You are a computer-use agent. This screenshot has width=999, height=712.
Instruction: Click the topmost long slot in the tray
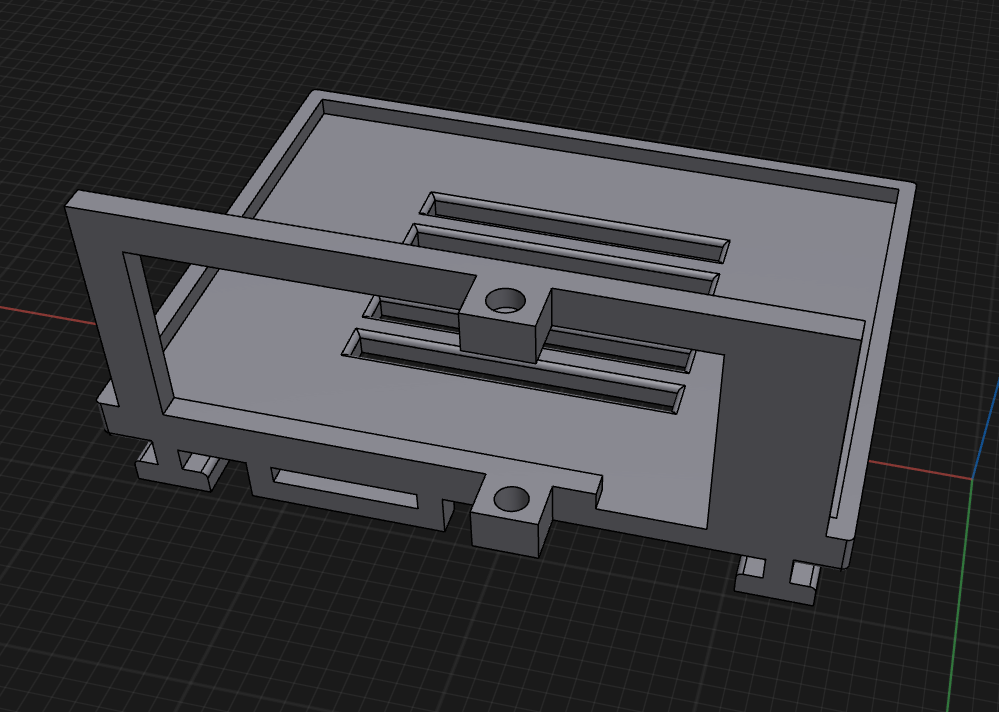click(x=580, y=220)
